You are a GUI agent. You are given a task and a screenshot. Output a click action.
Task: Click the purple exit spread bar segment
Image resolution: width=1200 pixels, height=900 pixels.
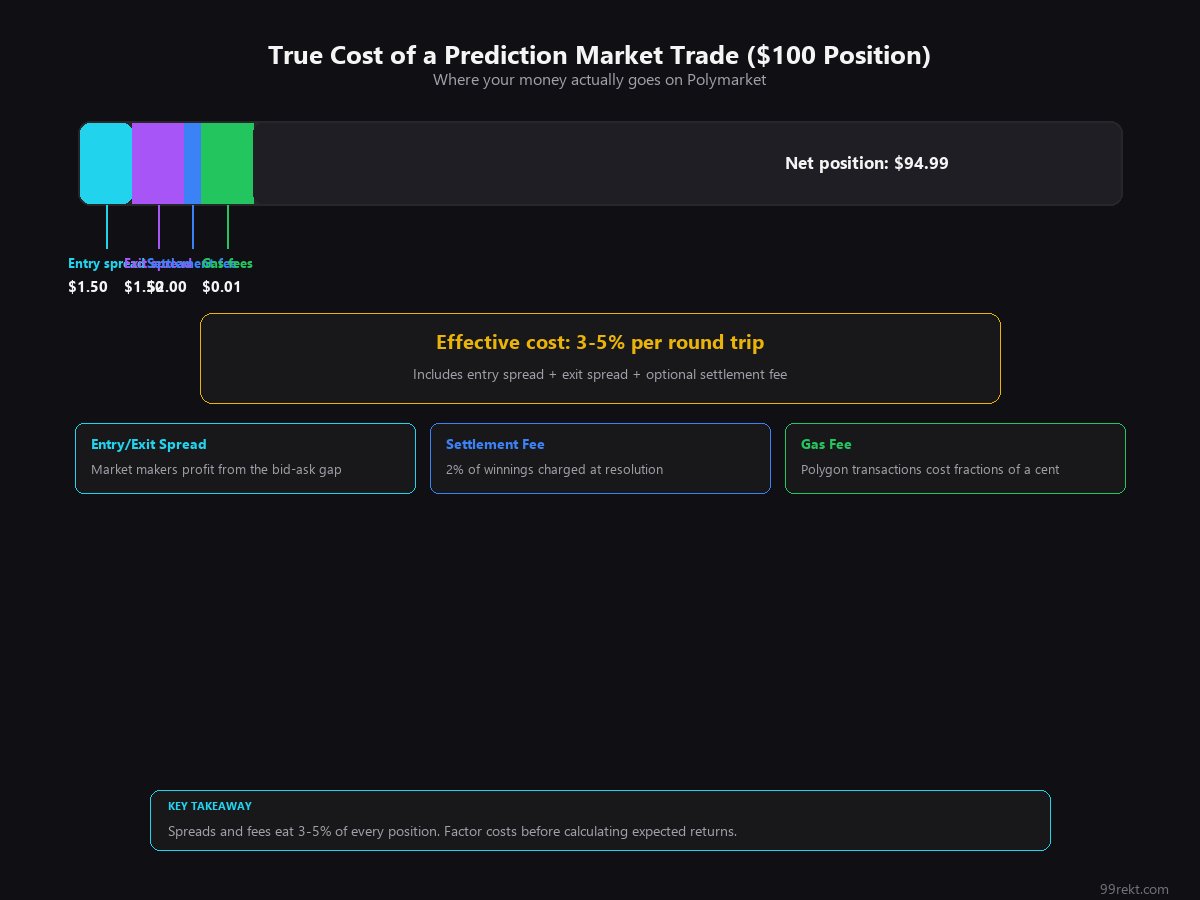pyautogui.click(x=158, y=163)
